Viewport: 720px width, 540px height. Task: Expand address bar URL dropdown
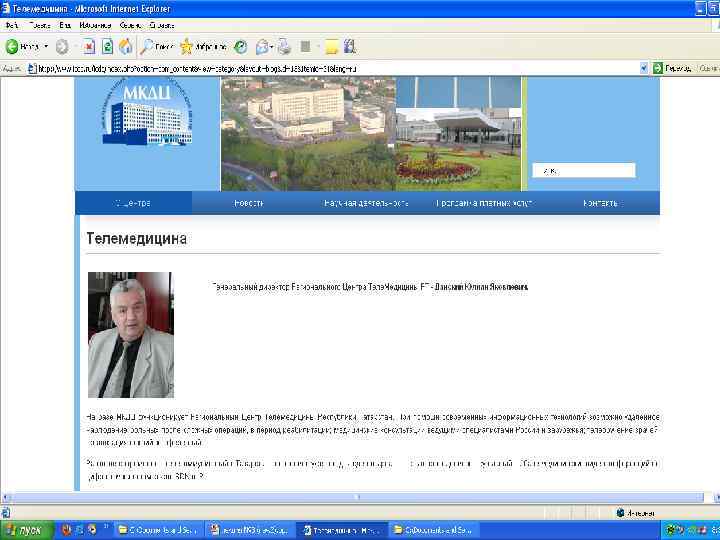coord(644,68)
